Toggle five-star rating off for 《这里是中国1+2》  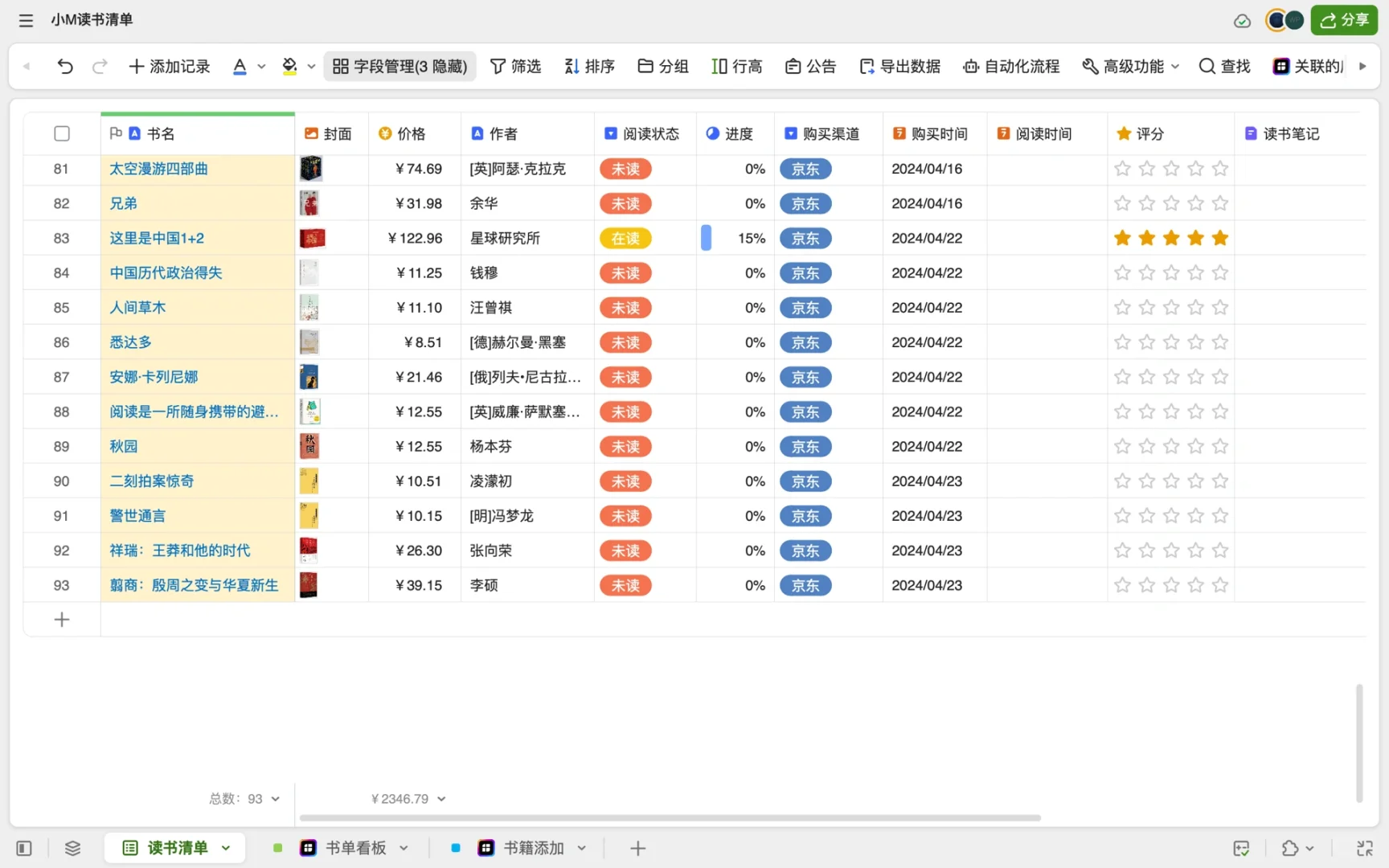pos(1219,238)
